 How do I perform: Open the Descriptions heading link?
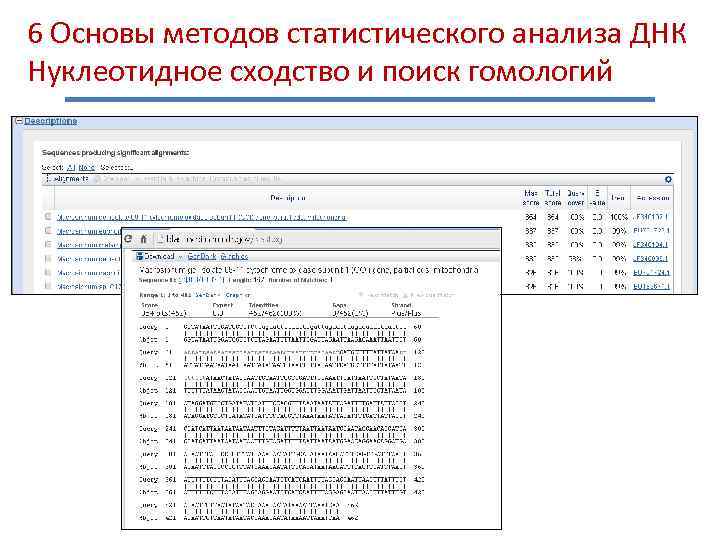coord(51,121)
